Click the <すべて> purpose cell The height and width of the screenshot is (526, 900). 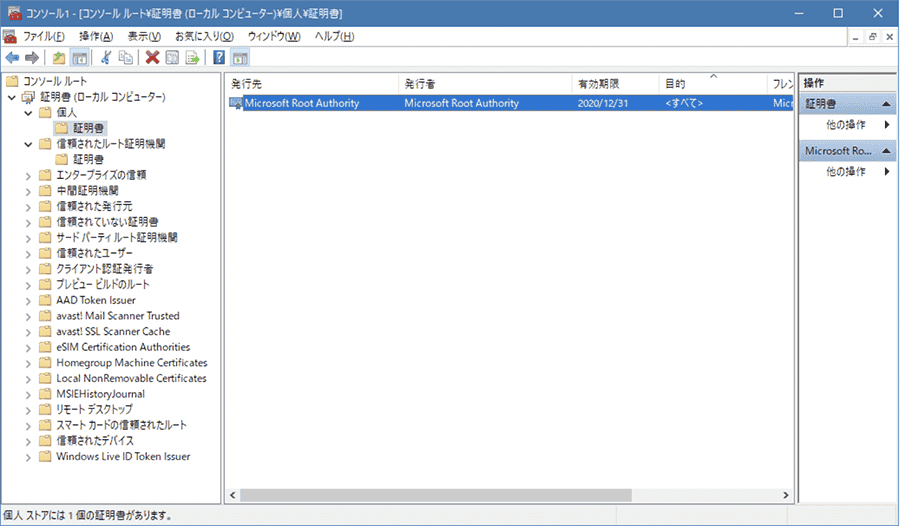point(684,103)
